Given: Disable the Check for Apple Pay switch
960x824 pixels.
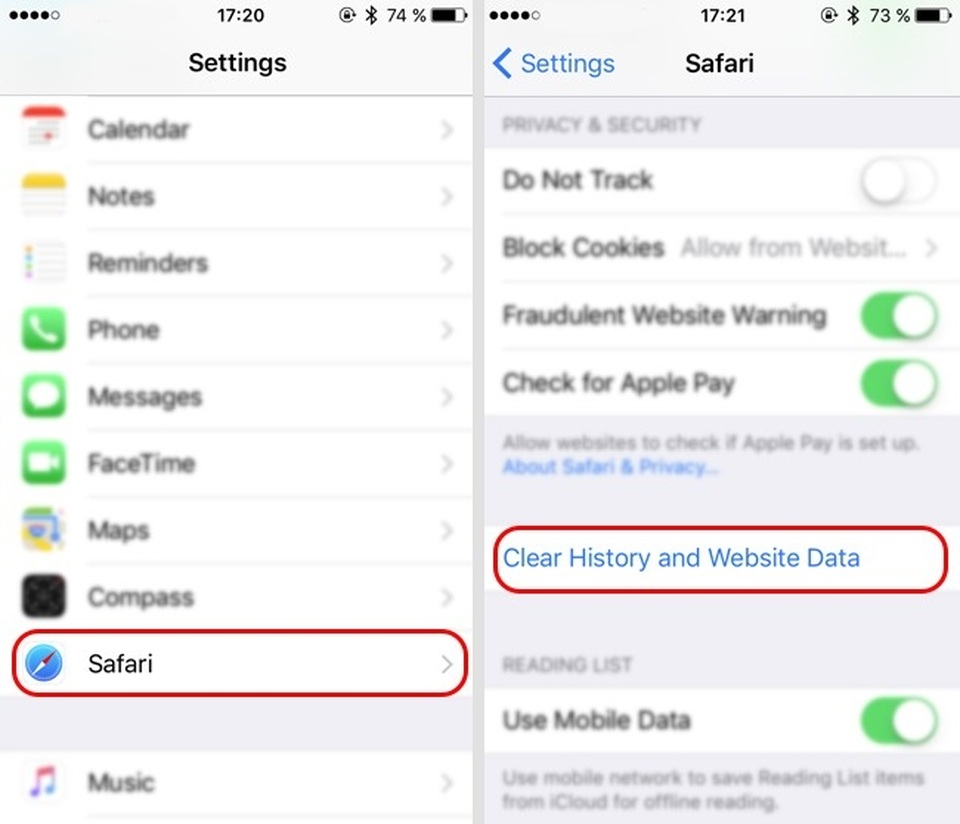Looking at the screenshot, I should (x=899, y=383).
